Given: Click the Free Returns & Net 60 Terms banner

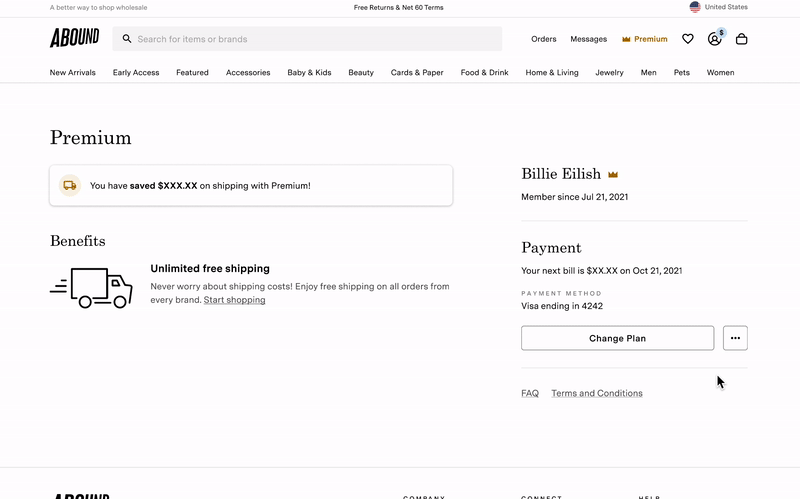Looking at the screenshot, I should pyautogui.click(x=398, y=7).
